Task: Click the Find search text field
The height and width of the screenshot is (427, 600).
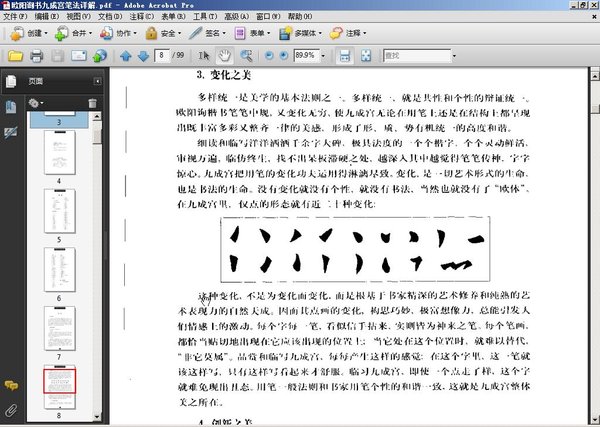Action: [417, 56]
